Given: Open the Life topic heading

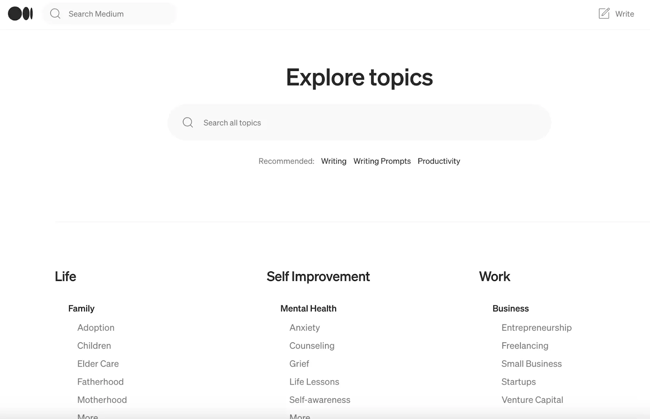Looking at the screenshot, I should [65, 276].
